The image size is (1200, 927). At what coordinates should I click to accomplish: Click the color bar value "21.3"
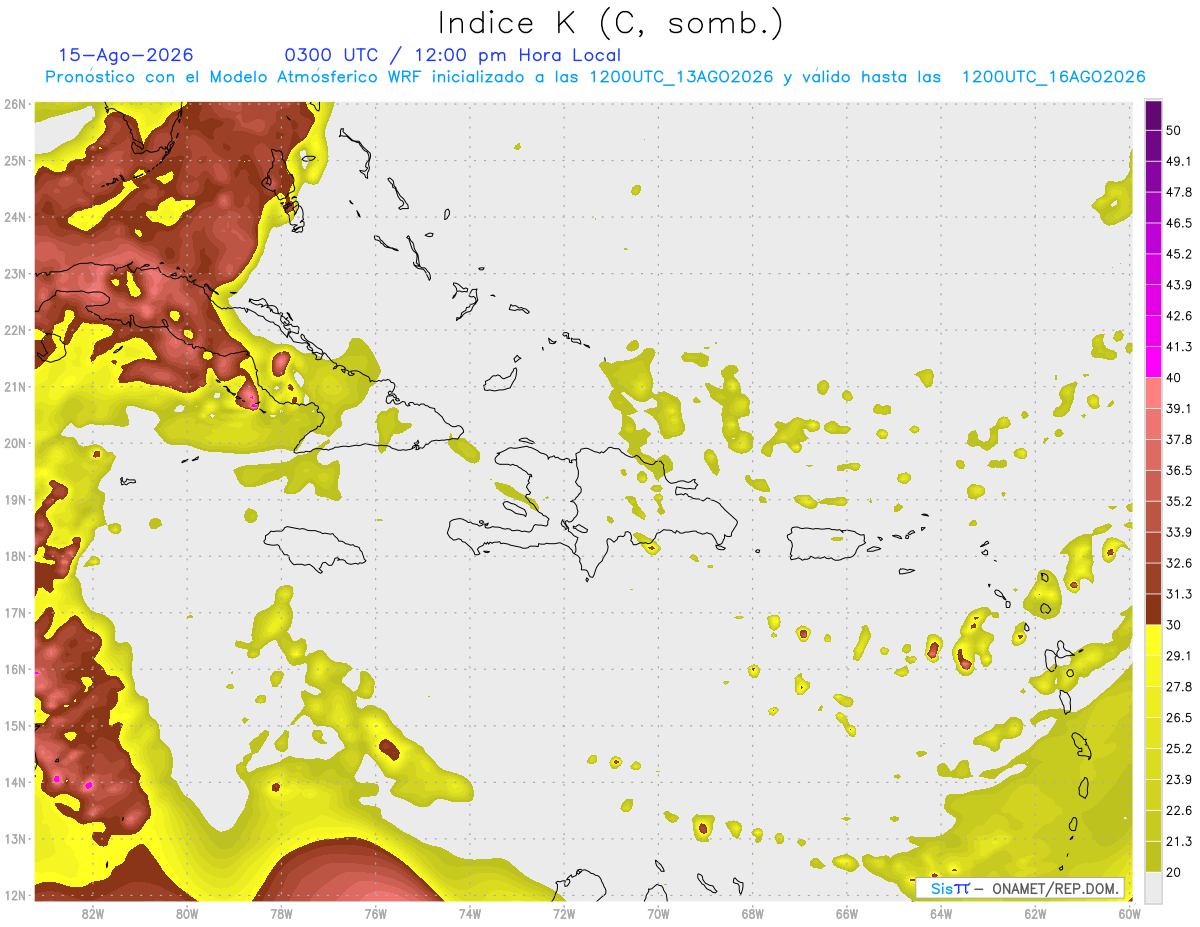pyautogui.click(x=1179, y=842)
